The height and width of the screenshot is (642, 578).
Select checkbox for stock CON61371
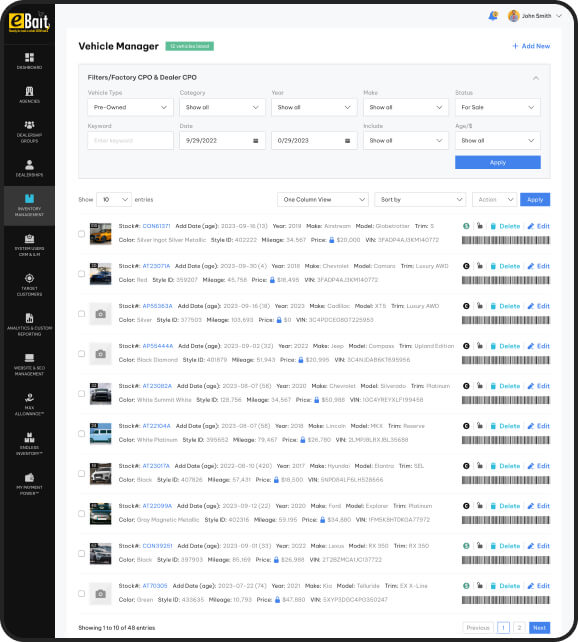point(81,234)
